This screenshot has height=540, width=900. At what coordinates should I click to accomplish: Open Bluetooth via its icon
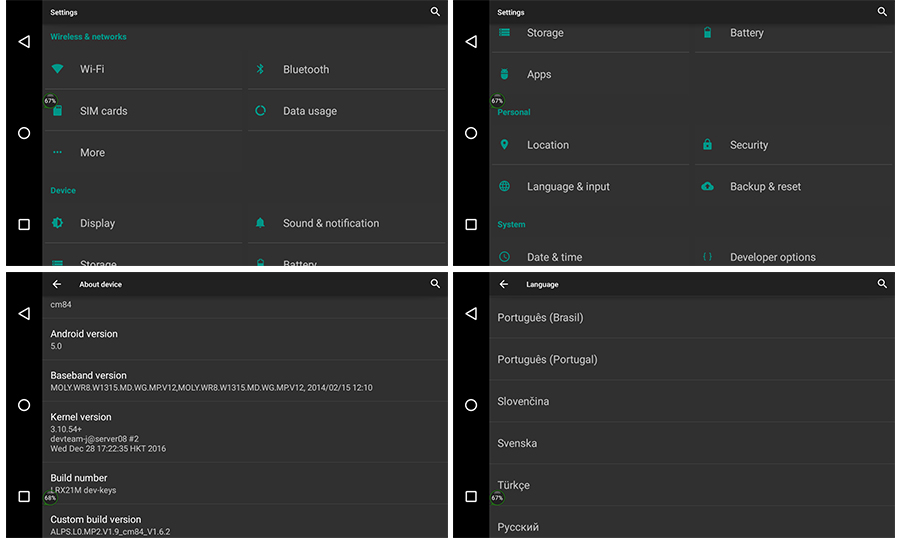pyautogui.click(x=260, y=69)
